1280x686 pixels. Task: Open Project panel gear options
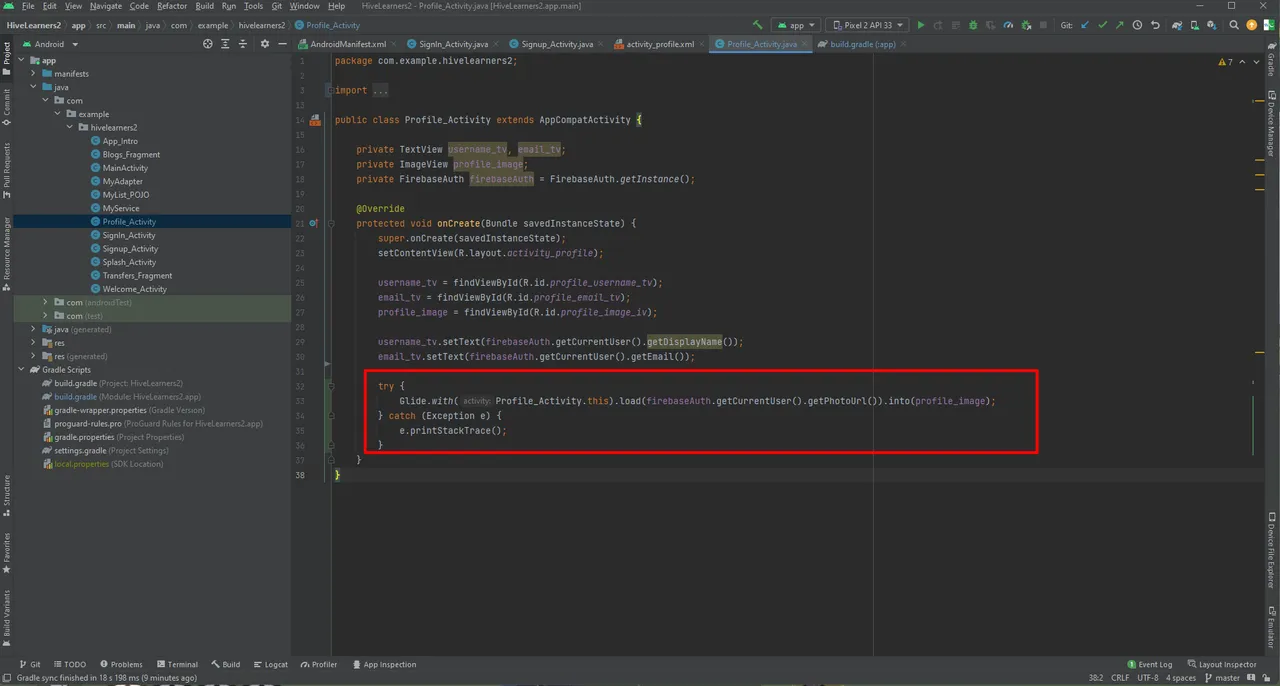265,44
